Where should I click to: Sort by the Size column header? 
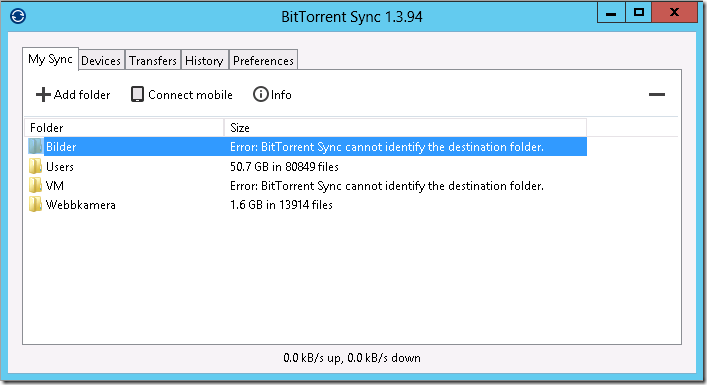click(x=405, y=128)
